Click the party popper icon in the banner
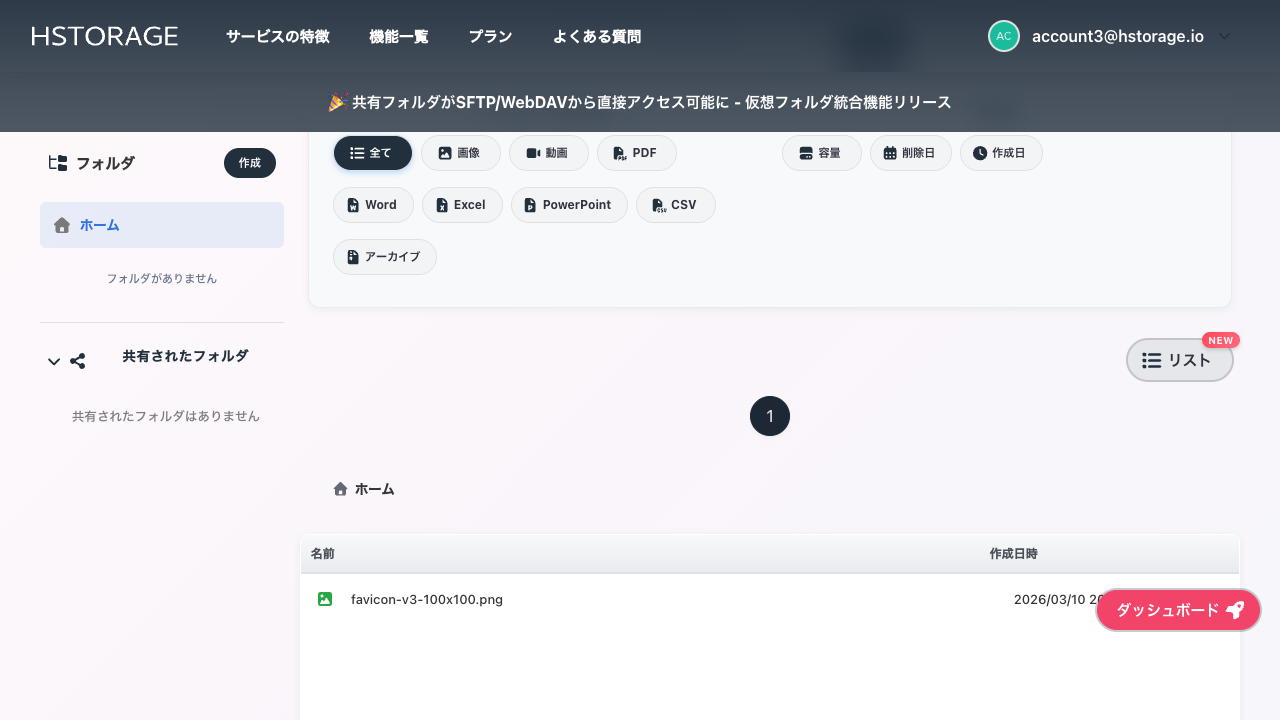The image size is (1280, 720). pyautogui.click(x=337, y=102)
